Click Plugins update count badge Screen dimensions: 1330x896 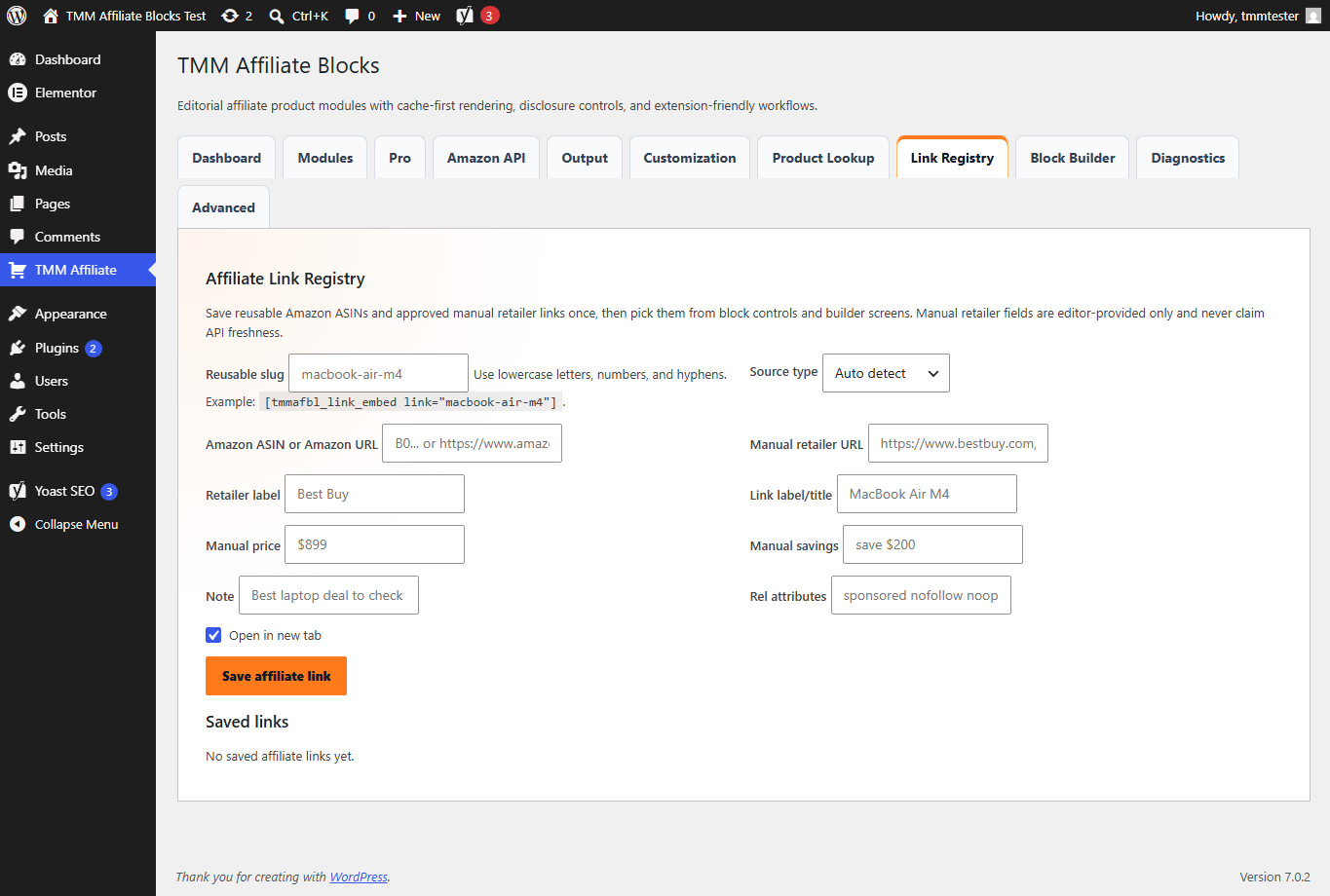[x=93, y=348]
